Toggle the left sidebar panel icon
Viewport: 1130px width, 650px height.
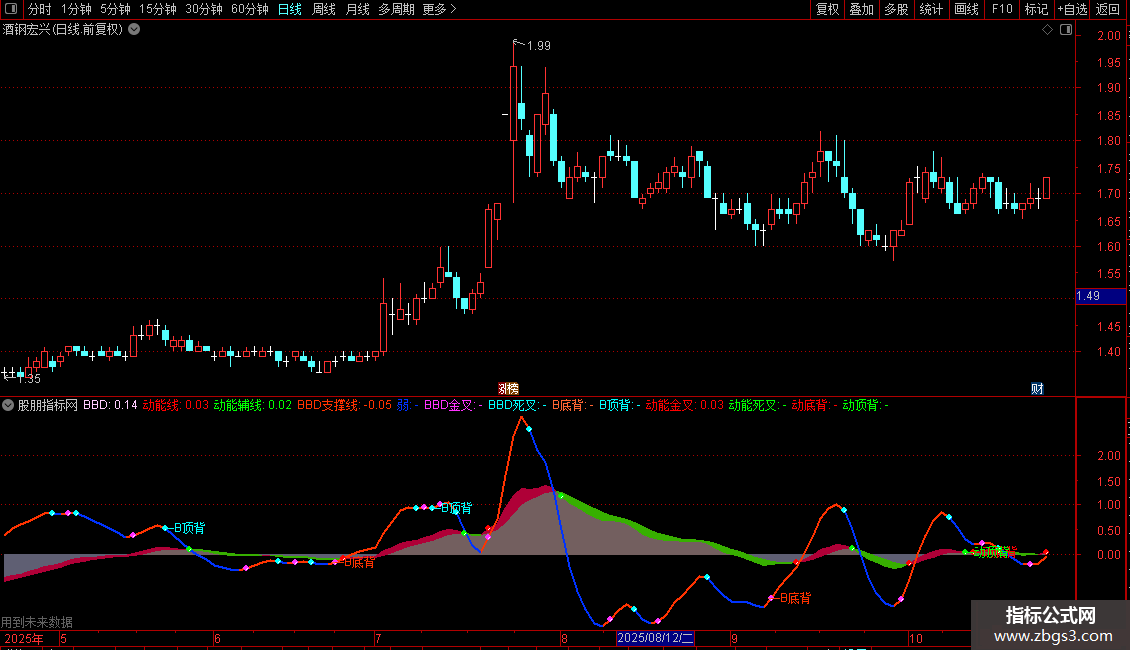tap(11, 9)
